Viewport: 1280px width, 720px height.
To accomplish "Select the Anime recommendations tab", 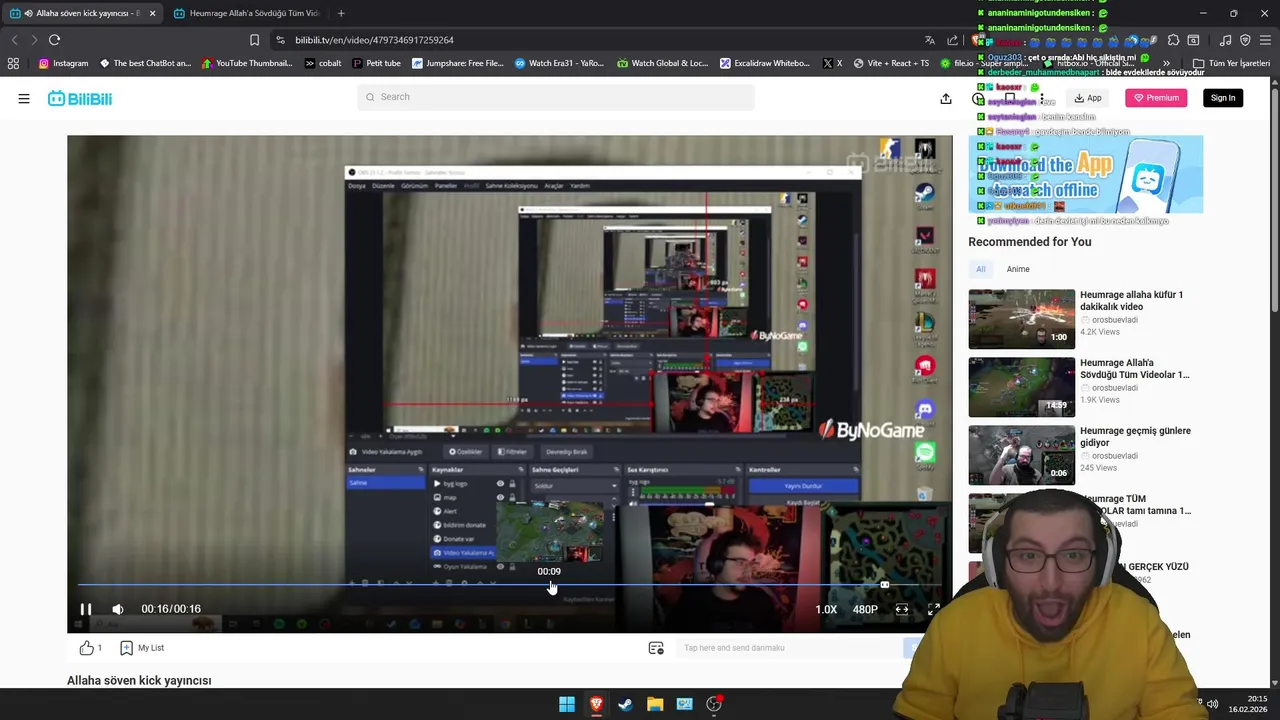I will coord(1018,269).
